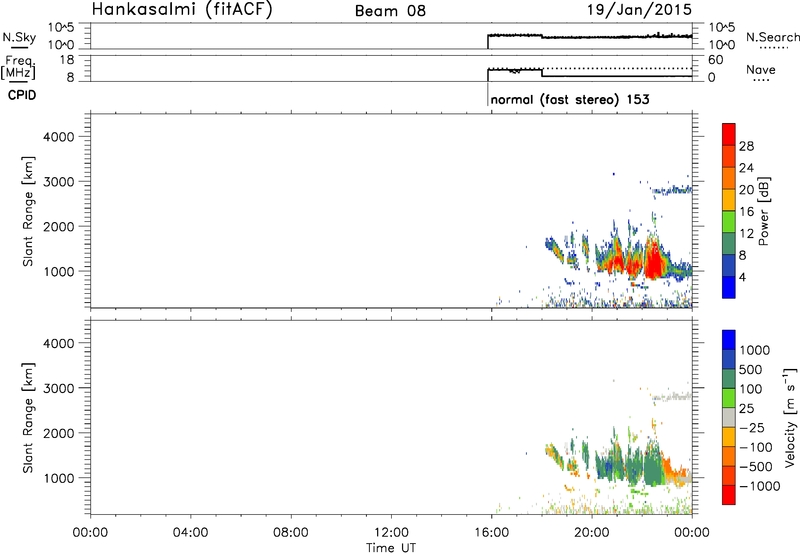Screen dimensions: 800x554
Task: Click the Velocity [m s-1] colorbar label
Action: point(790,417)
